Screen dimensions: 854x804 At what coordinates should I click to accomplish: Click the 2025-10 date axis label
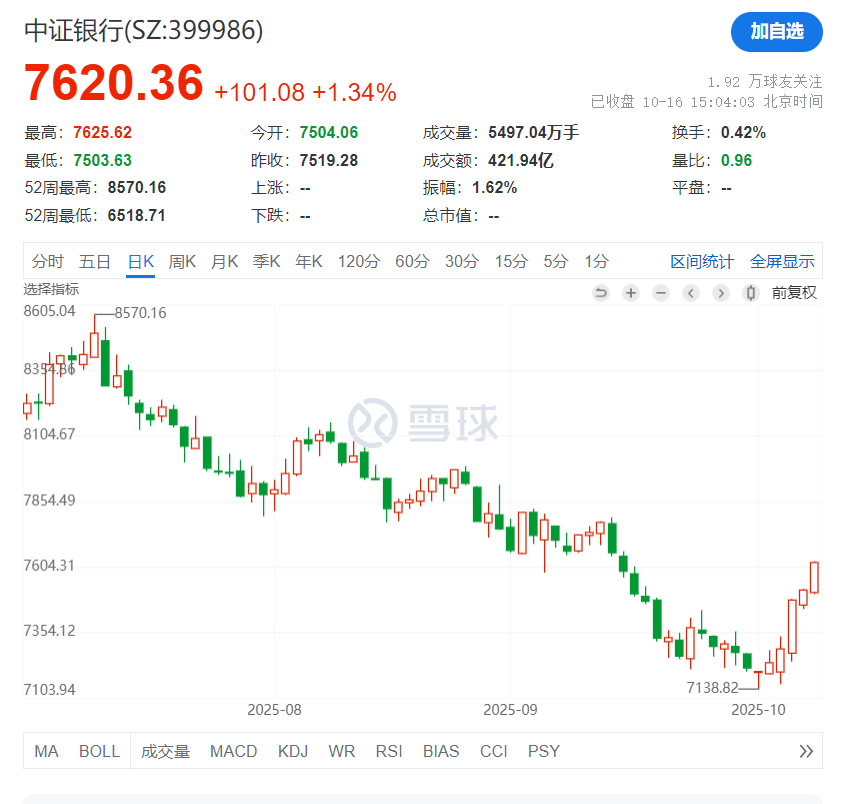(x=758, y=710)
